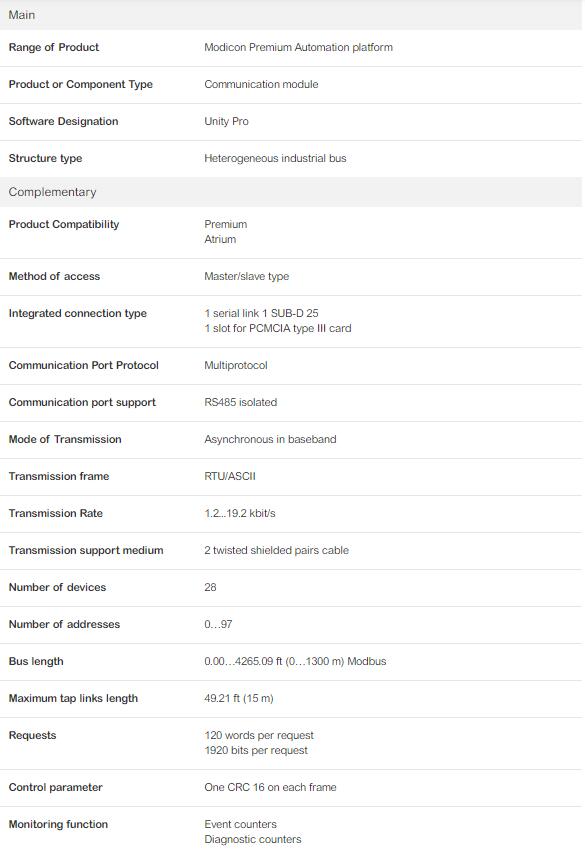Select the Range of Product label

[x=54, y=48]
